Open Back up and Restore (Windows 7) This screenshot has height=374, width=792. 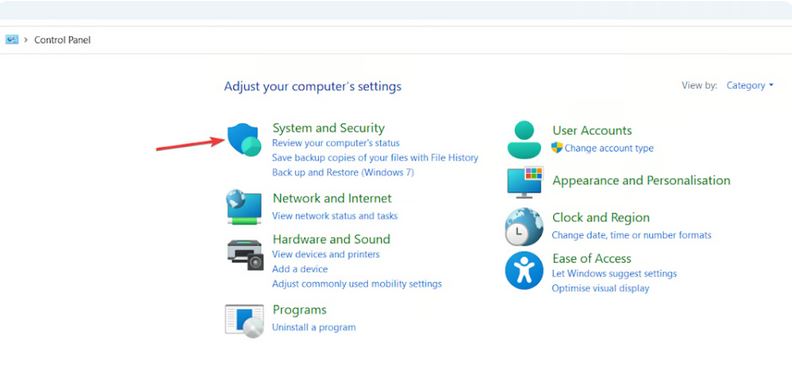tap(342, 172)
